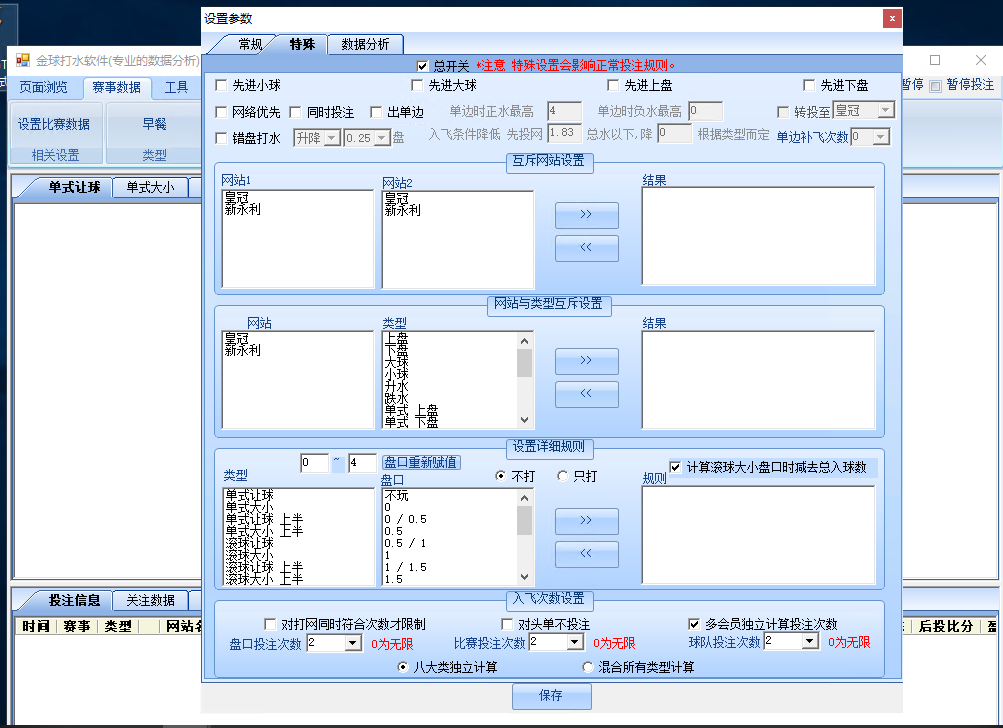The width and height of the screenshot is (1003, 728).
Task: Open 工具 menu in main window
Action: pos(176,87)
